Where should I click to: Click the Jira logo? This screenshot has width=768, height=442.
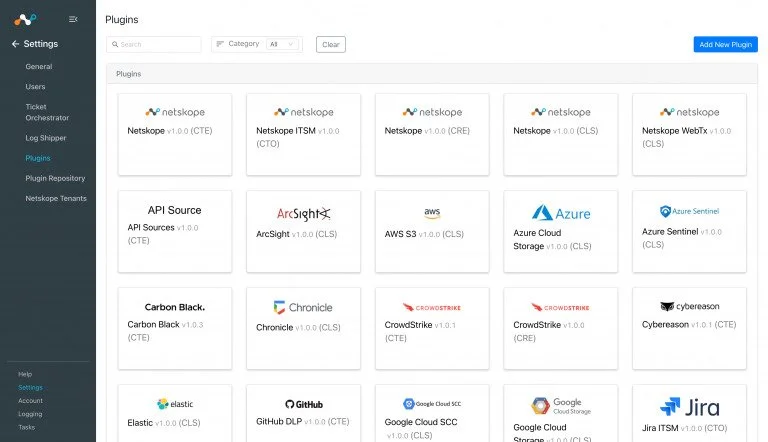(x=690, y=407)
